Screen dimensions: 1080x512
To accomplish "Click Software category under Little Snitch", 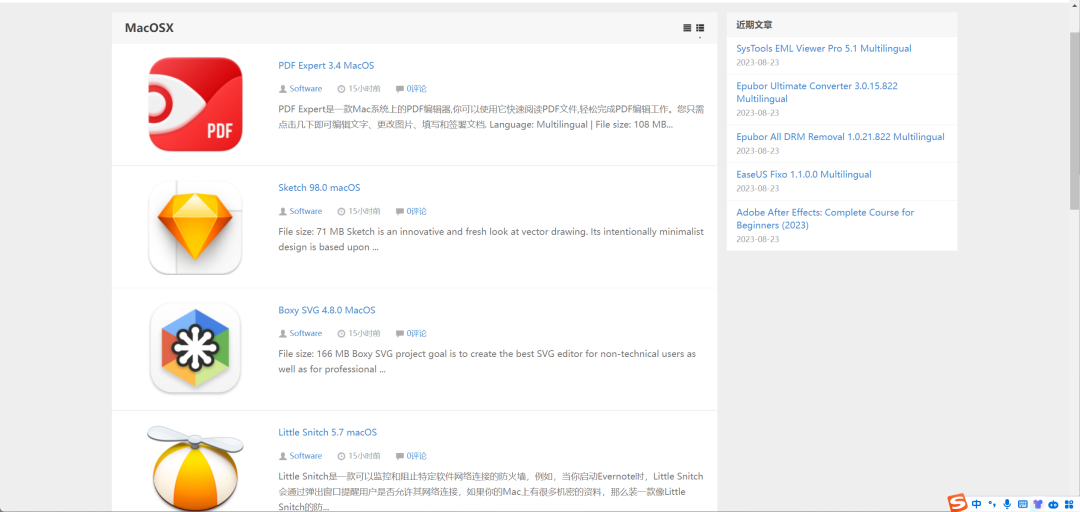I will point(306,455).
